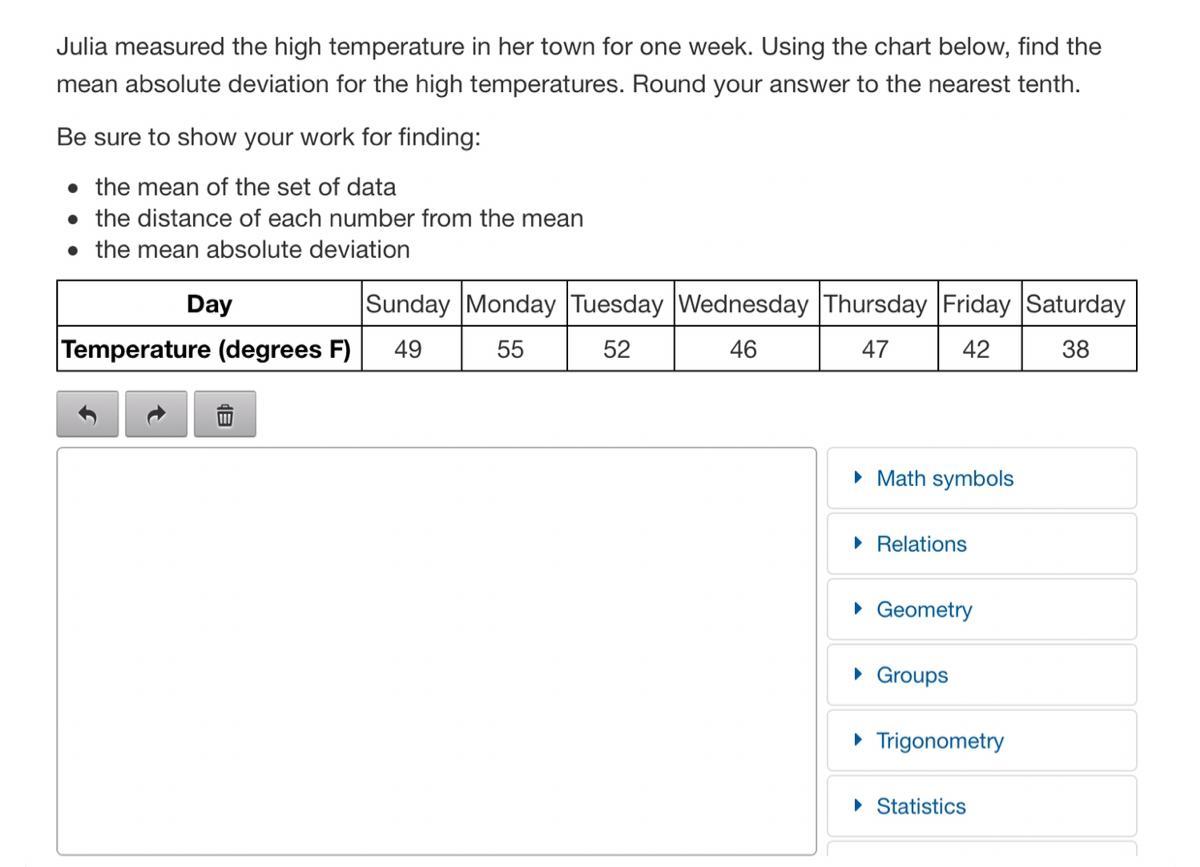1200x867 pixels.
Task: Select the Saturday column header
Action: tap(1076, 304)
